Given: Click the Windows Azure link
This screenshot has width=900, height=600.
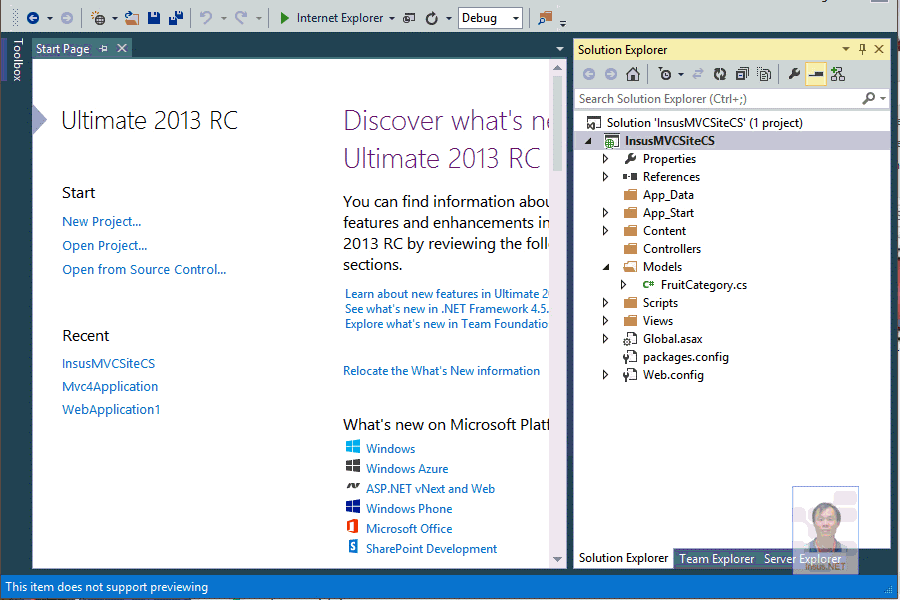Looking at the screenshot, I should pyautogui.click(x=407, y=469).
